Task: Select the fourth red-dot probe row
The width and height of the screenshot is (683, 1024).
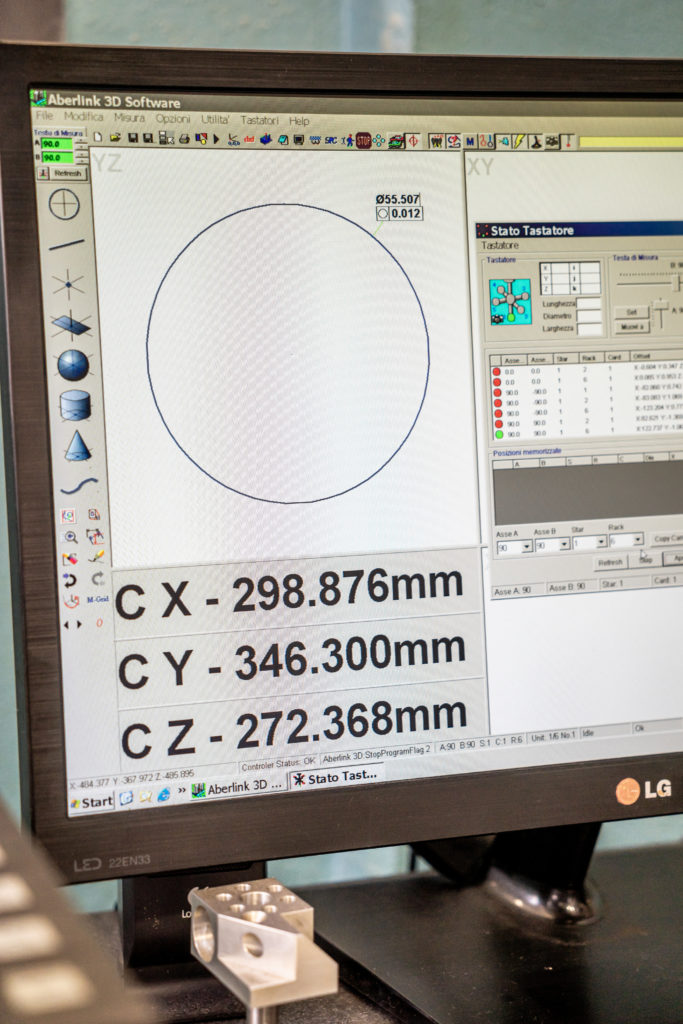Action: 586,402
